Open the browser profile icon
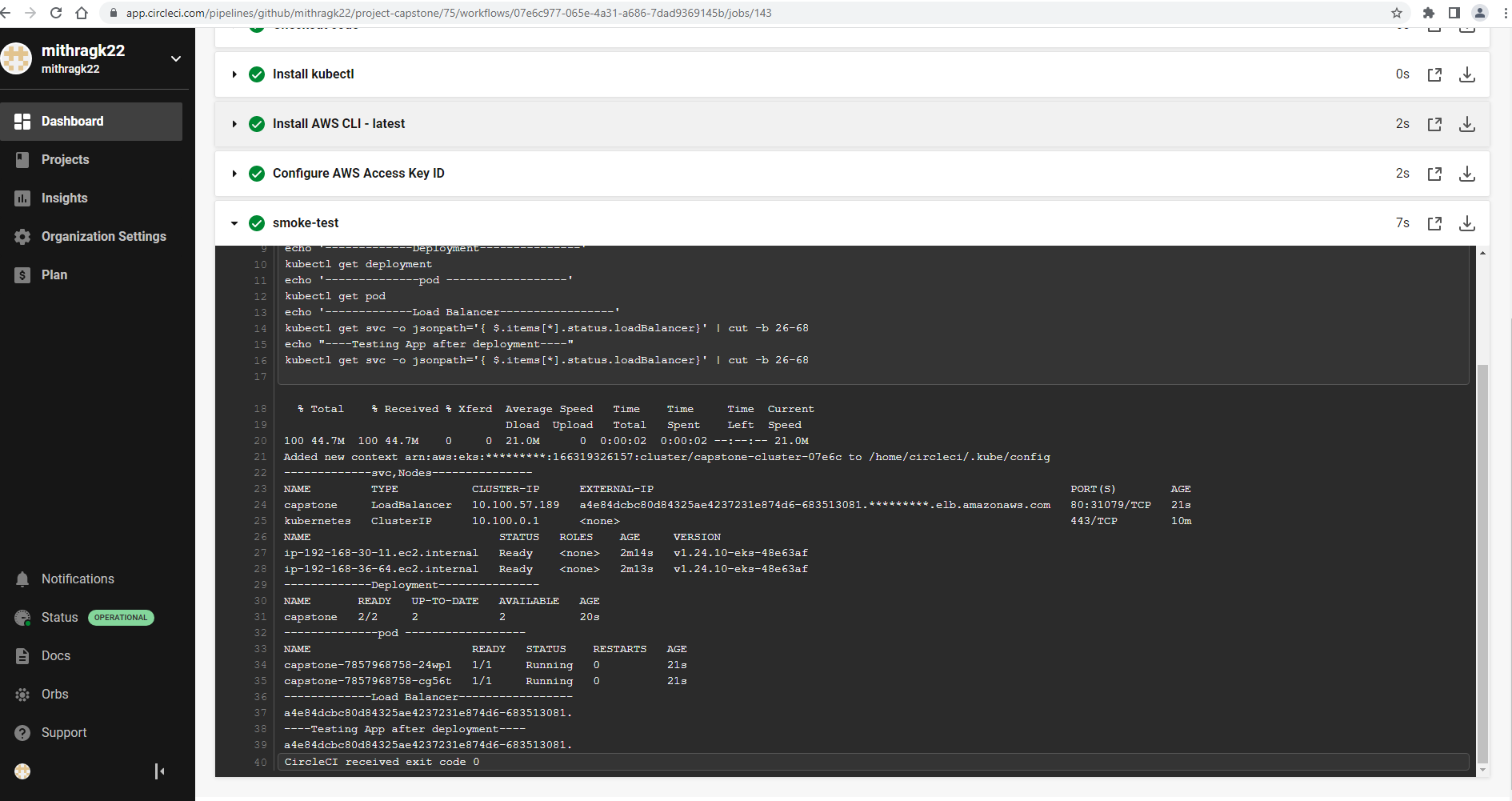The width and height of the screenshot is (1512, 801). pyautogui.click(x=1480, y=13)
